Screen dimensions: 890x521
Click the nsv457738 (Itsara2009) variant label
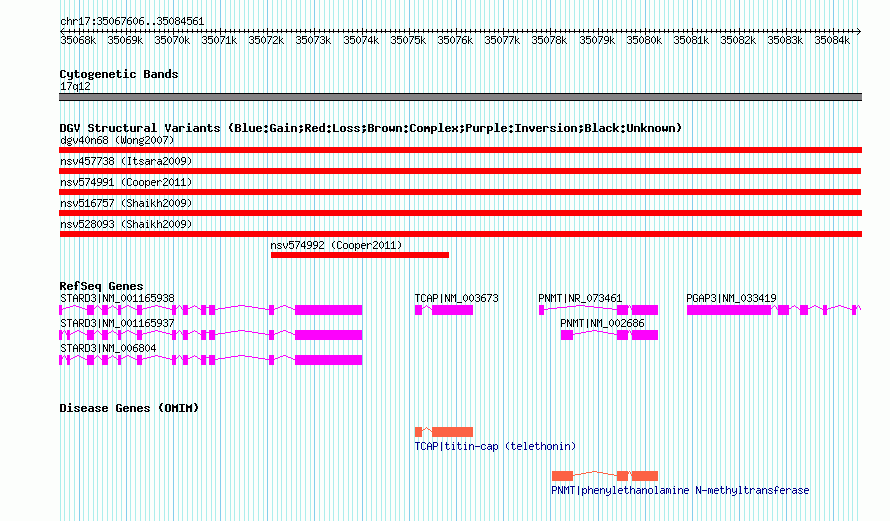click(x=126, y=161)
